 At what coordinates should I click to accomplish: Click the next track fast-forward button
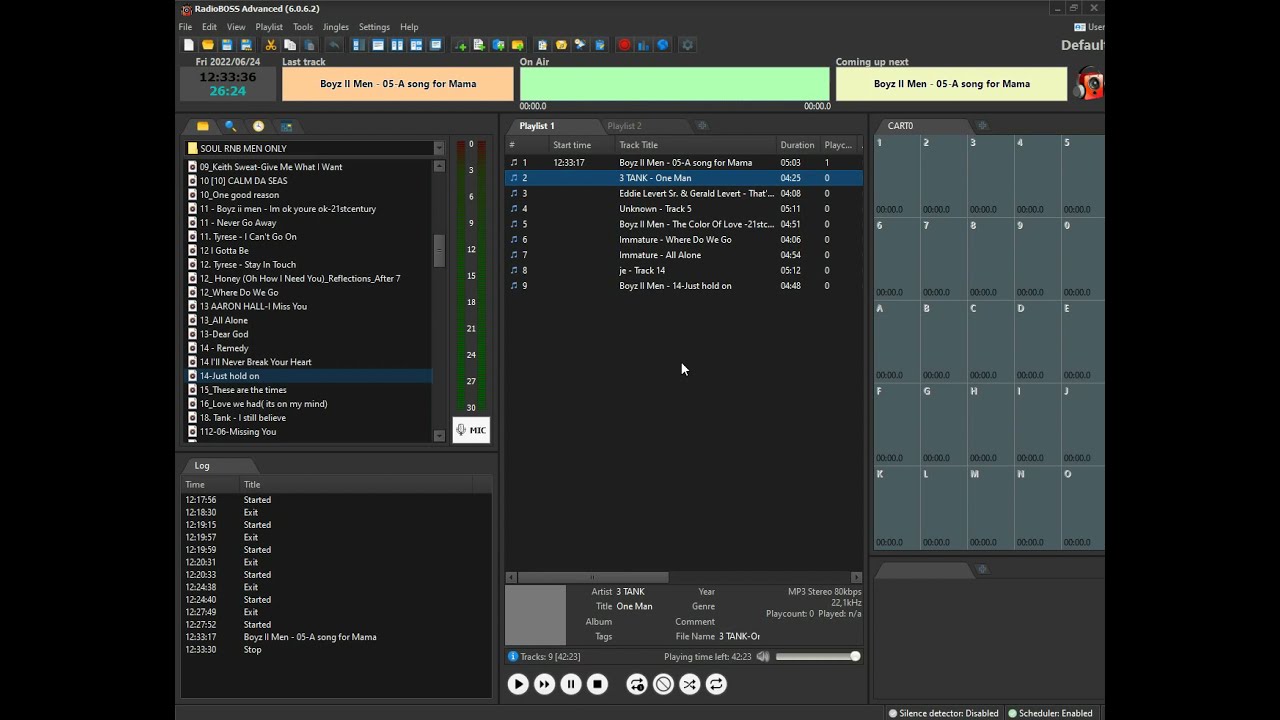(x=544, y=684)
